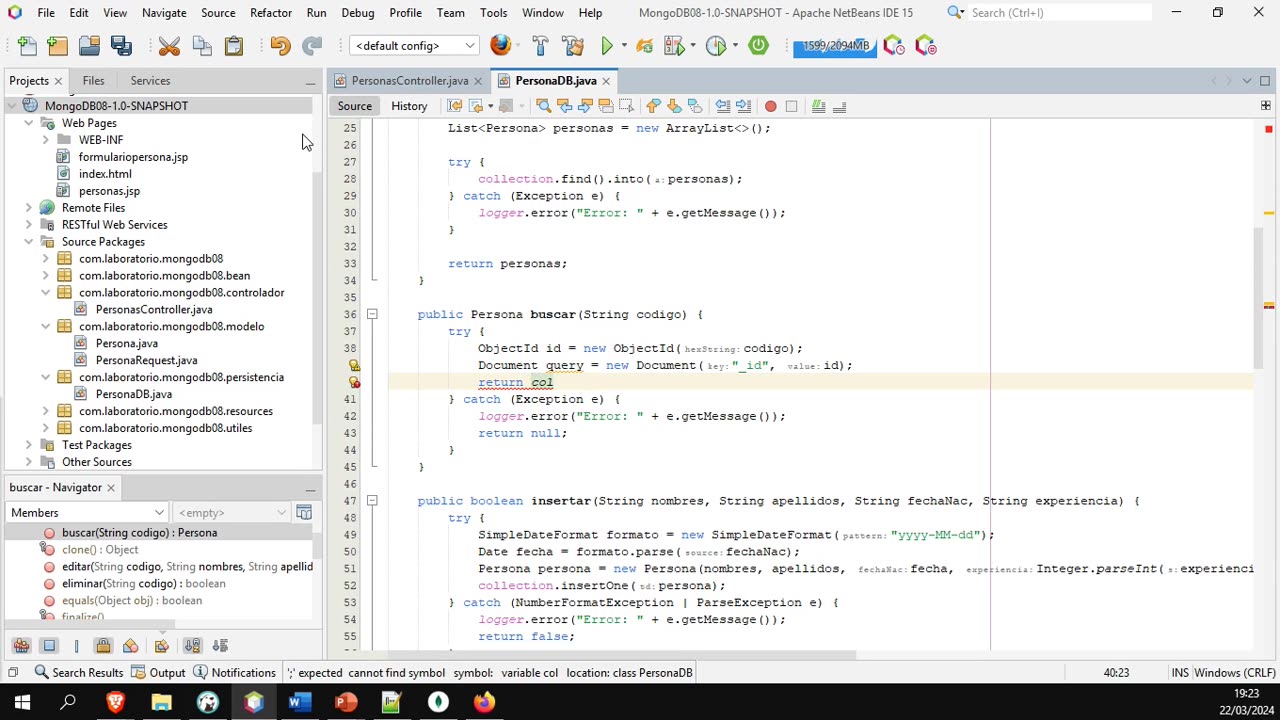Open the Refactor menu
The image size is (1280, 720).
271,13
